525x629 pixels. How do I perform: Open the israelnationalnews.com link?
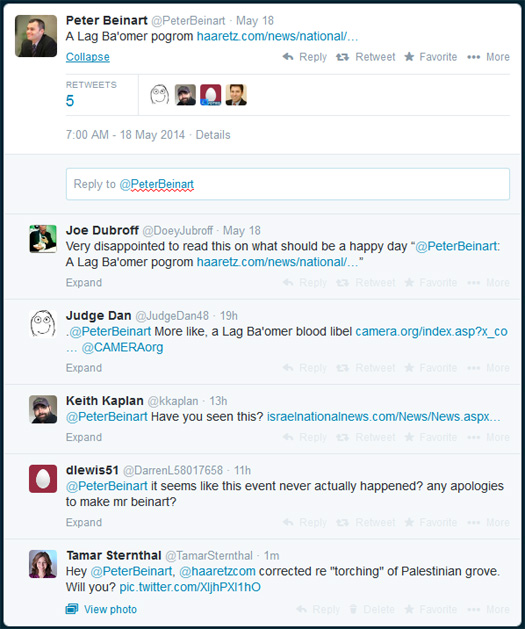[383, 417]
